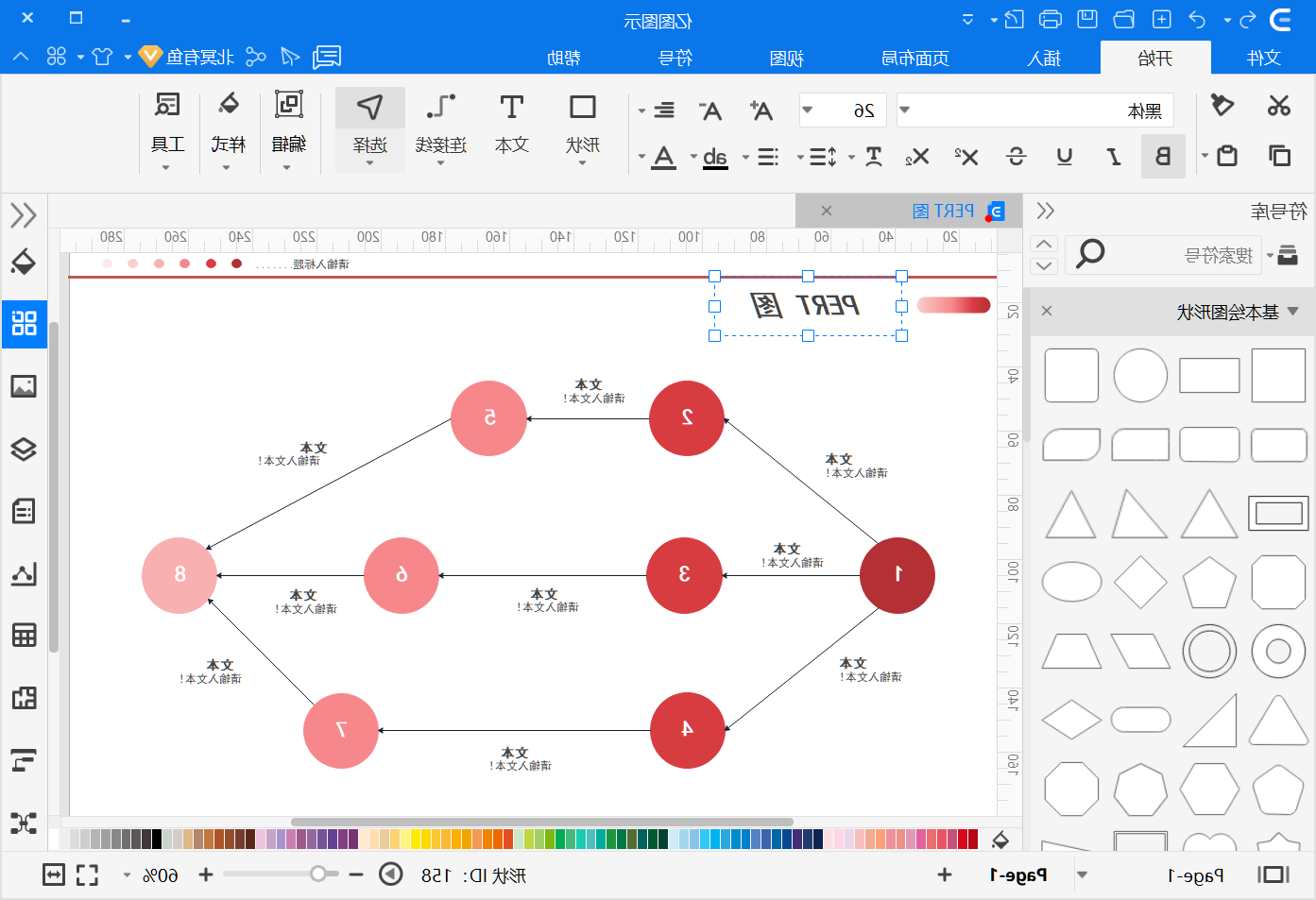Click the Save floppy disk icon
1316x900 pixels.
(1087, 19)
